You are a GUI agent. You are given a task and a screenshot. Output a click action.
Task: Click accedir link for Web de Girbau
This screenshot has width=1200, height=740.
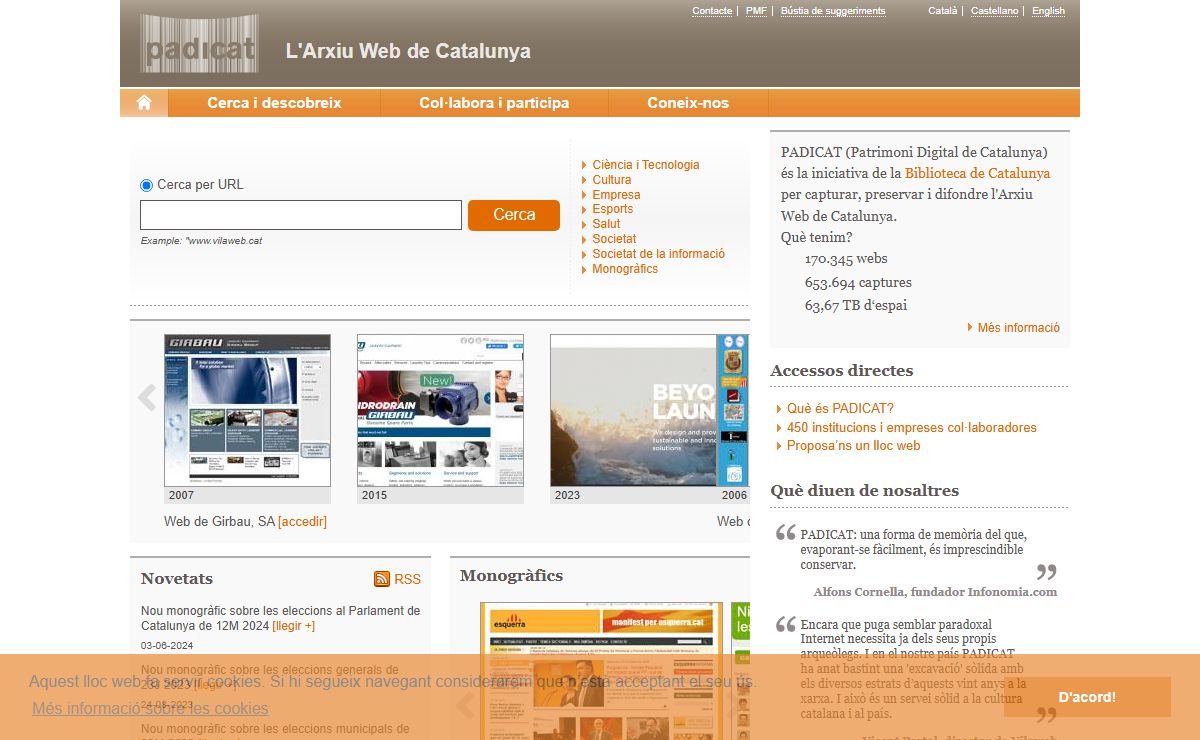[302, 522]
